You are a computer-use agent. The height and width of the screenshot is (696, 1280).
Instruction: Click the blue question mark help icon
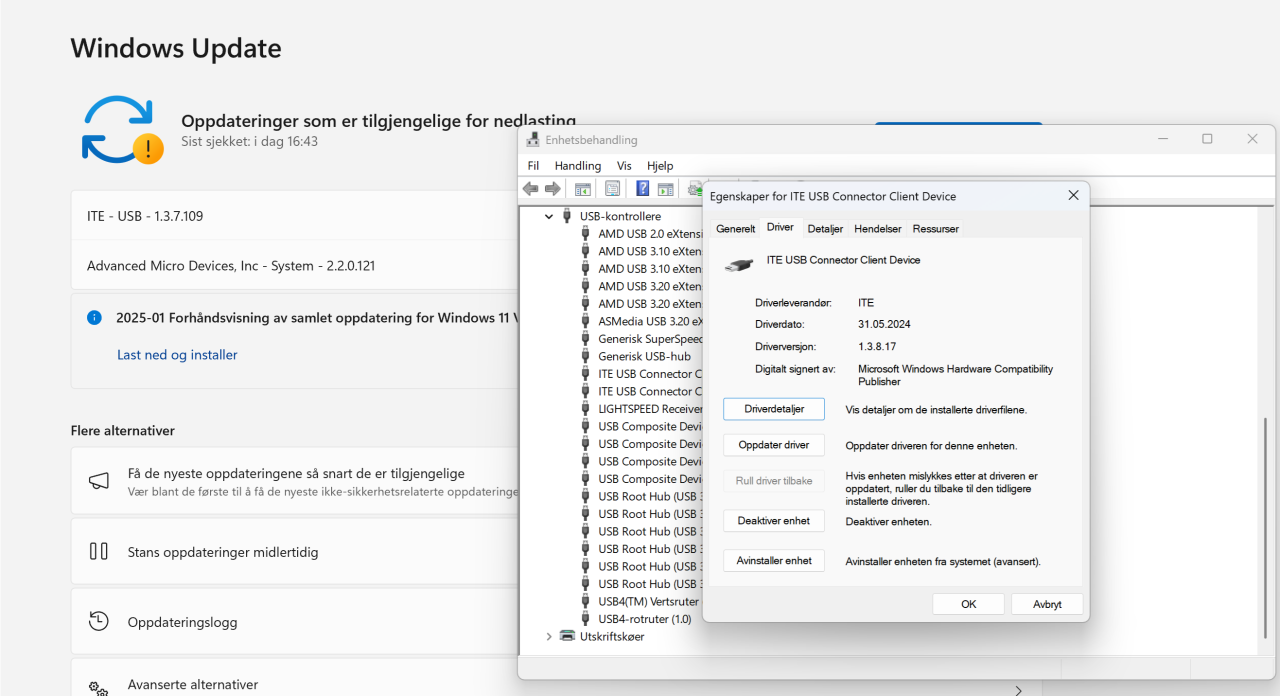(x=643, y=189)
